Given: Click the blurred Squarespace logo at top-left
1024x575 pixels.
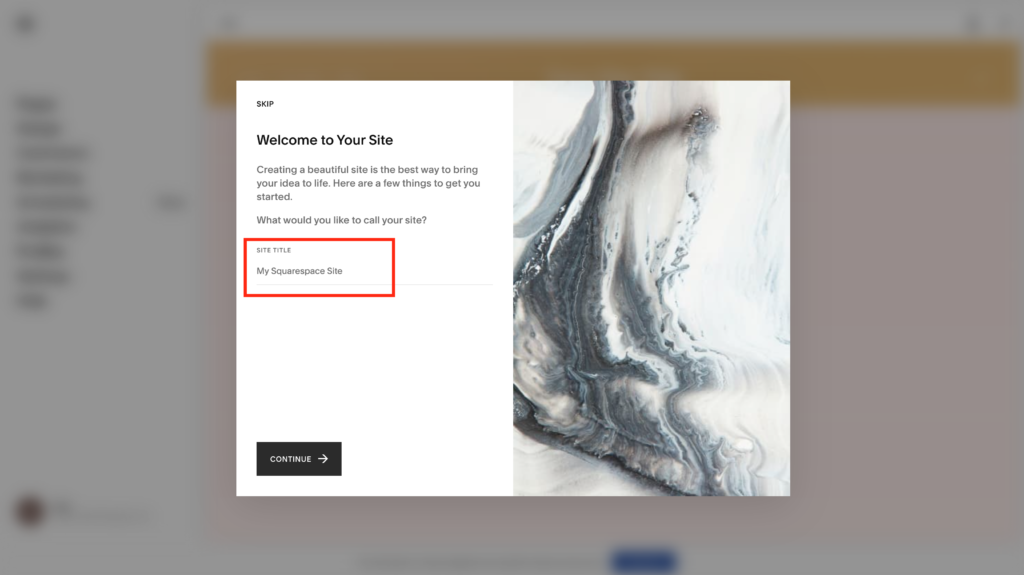Looking at the screenshot, I should pyautogui.click(x=25, y=24).
